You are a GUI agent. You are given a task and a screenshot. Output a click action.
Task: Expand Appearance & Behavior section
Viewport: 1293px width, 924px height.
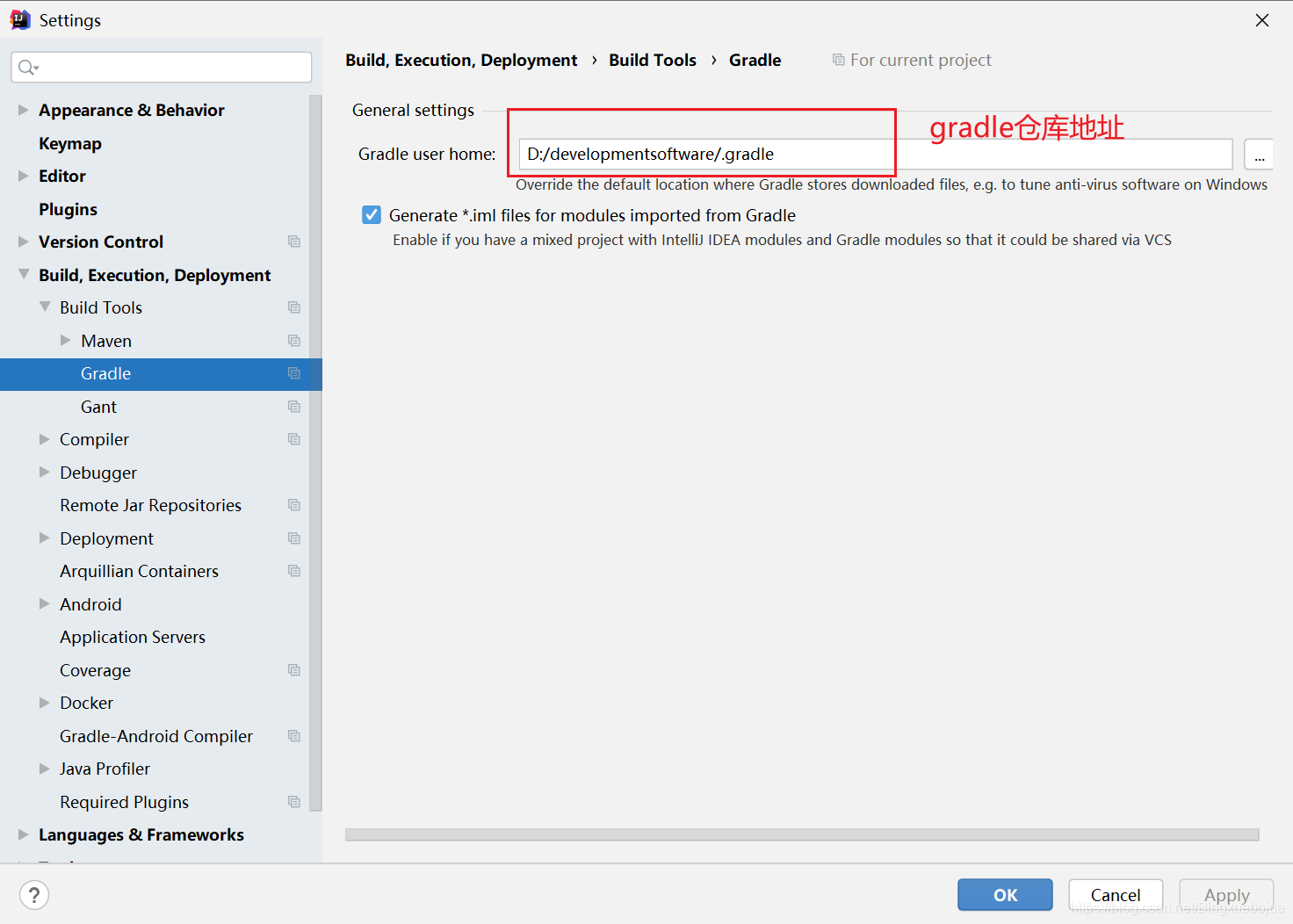[x=24, y=110]
